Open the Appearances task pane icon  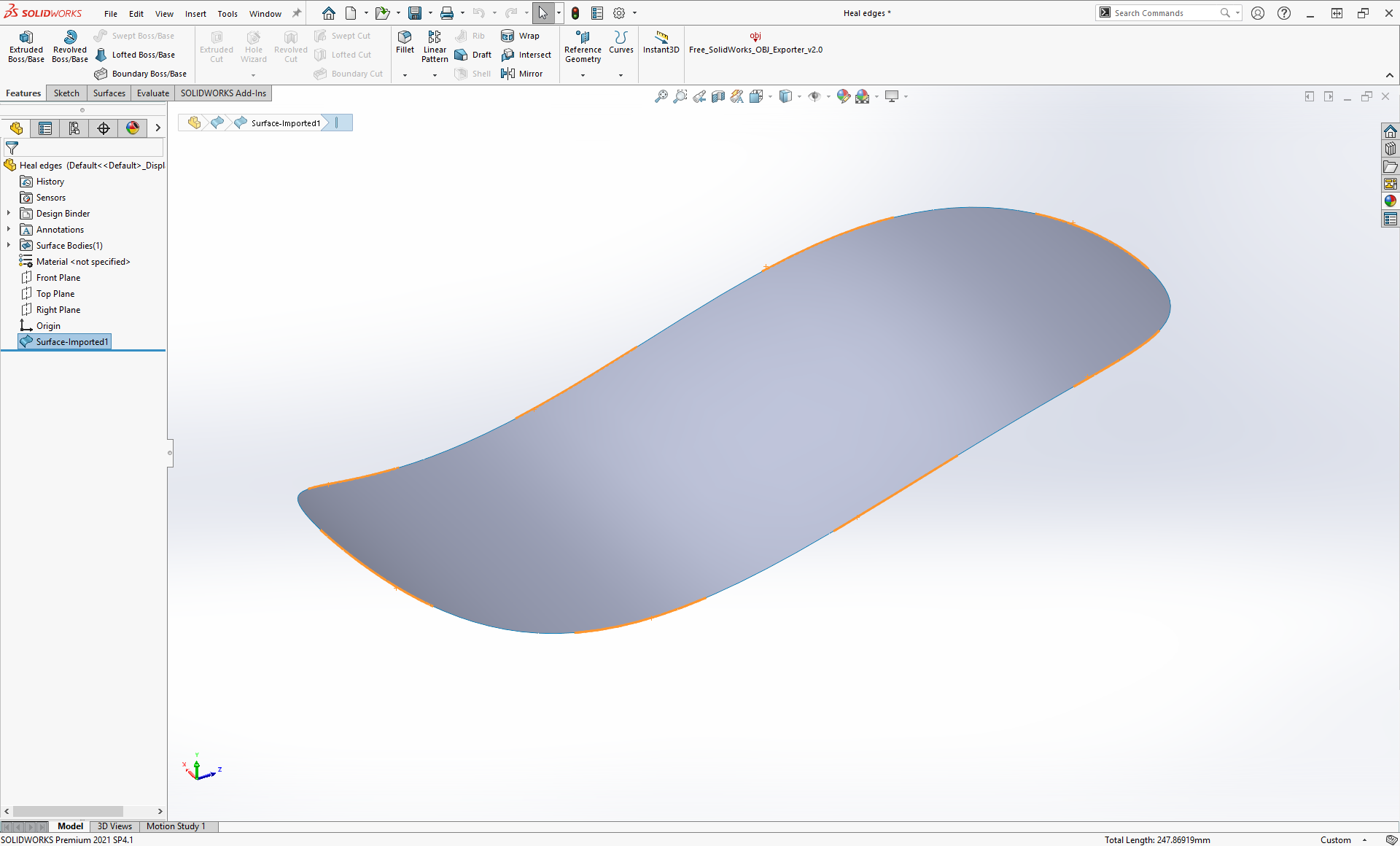pyautogui.click(x=1391, y=201)
